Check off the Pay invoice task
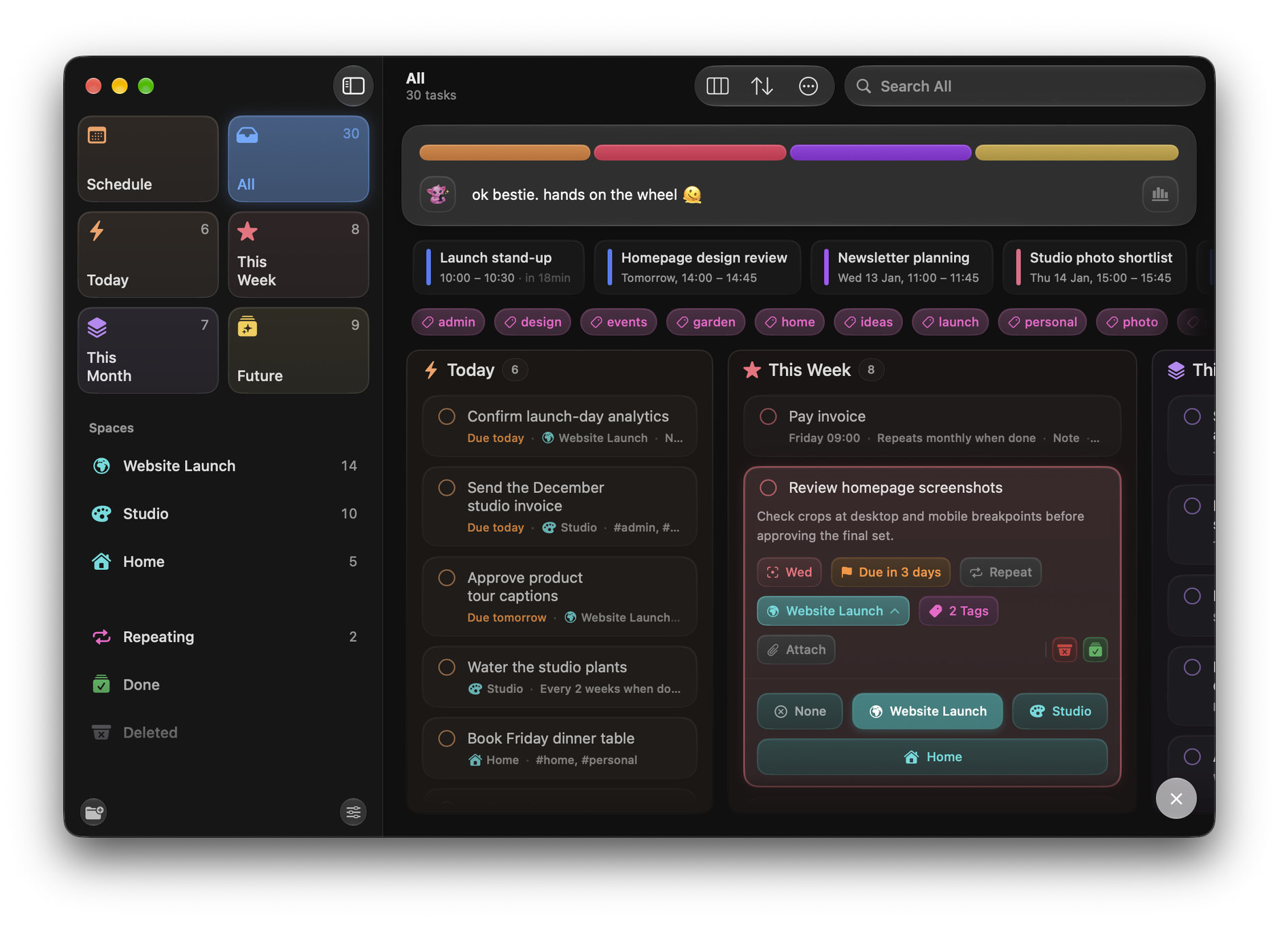Viewport: 1279px width, 952px height. tap(768, 416)
